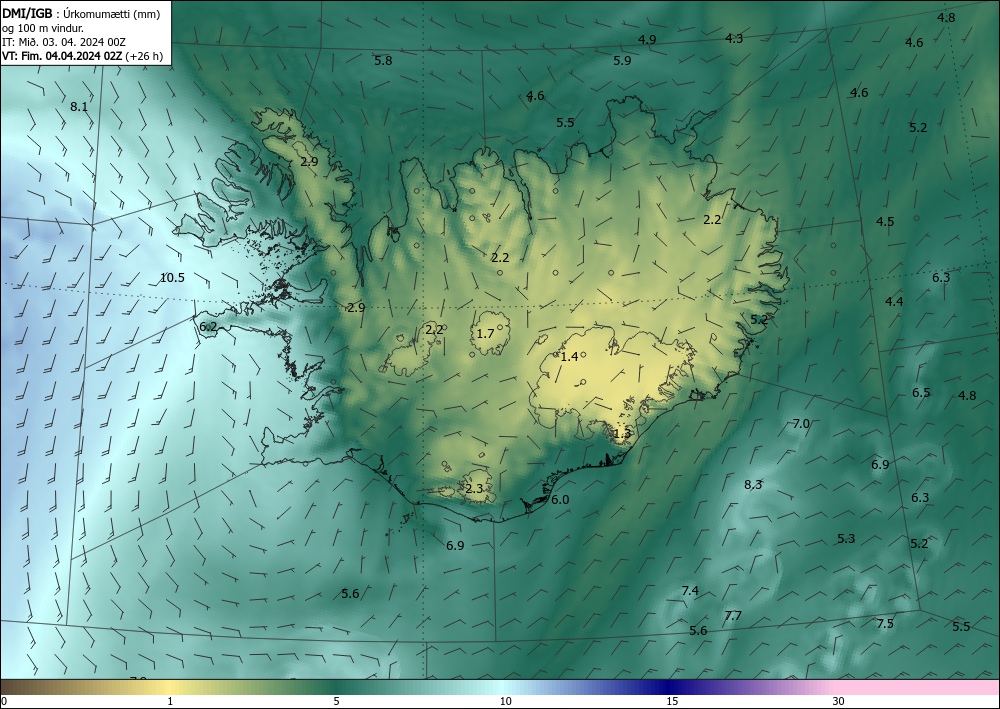Viewport: 1000px width, 709px height.
Task: Click the 4.4 value label
Action: click(894, 301)
